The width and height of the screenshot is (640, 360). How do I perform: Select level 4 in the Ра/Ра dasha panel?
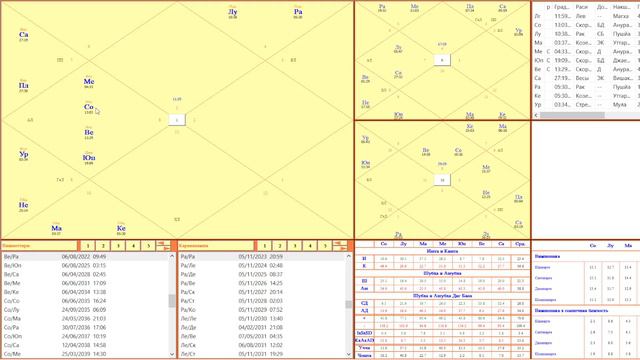(310, 246)
